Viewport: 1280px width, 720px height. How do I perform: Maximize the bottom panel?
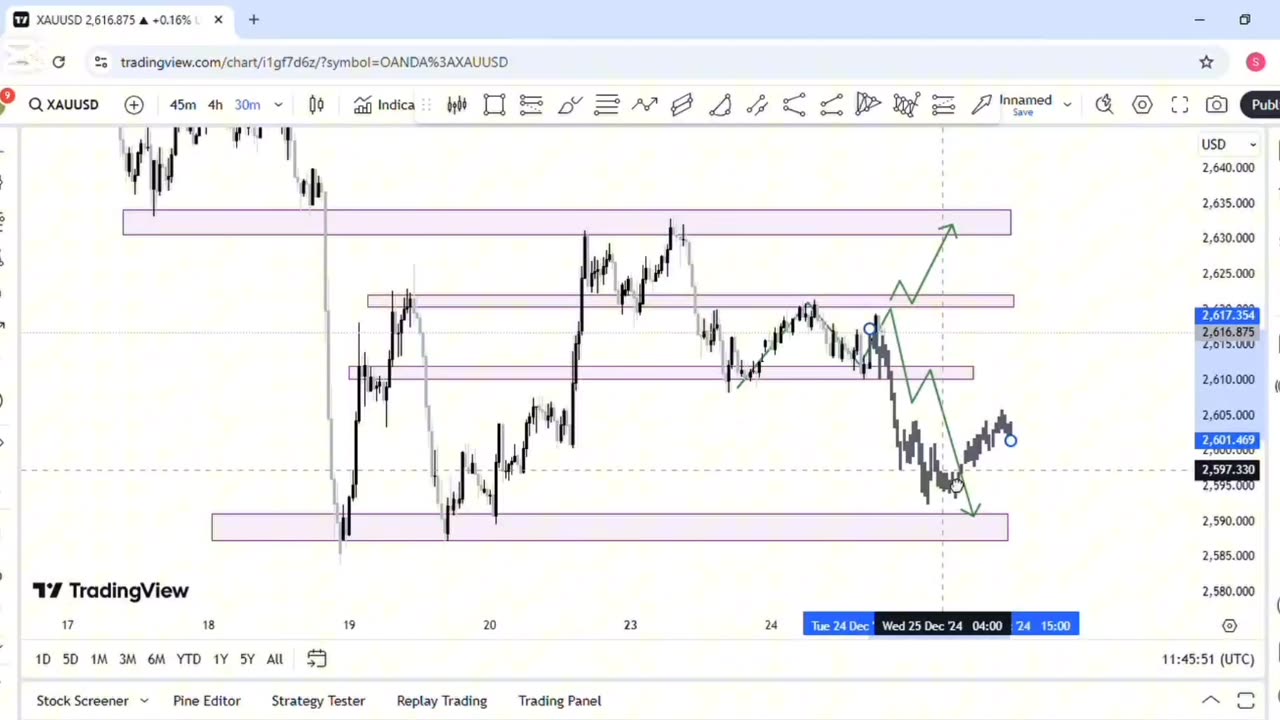point(1246,701)
